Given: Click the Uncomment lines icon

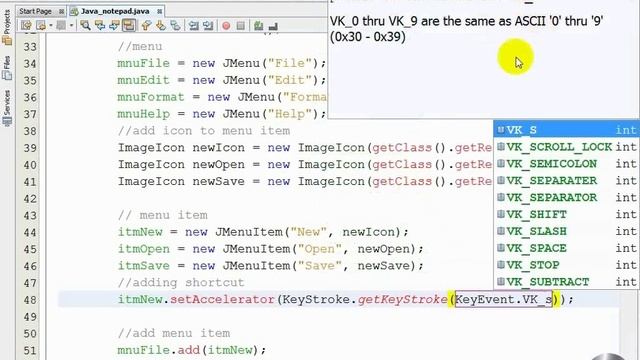Looking at the screenshot, I should click(273, 26).
